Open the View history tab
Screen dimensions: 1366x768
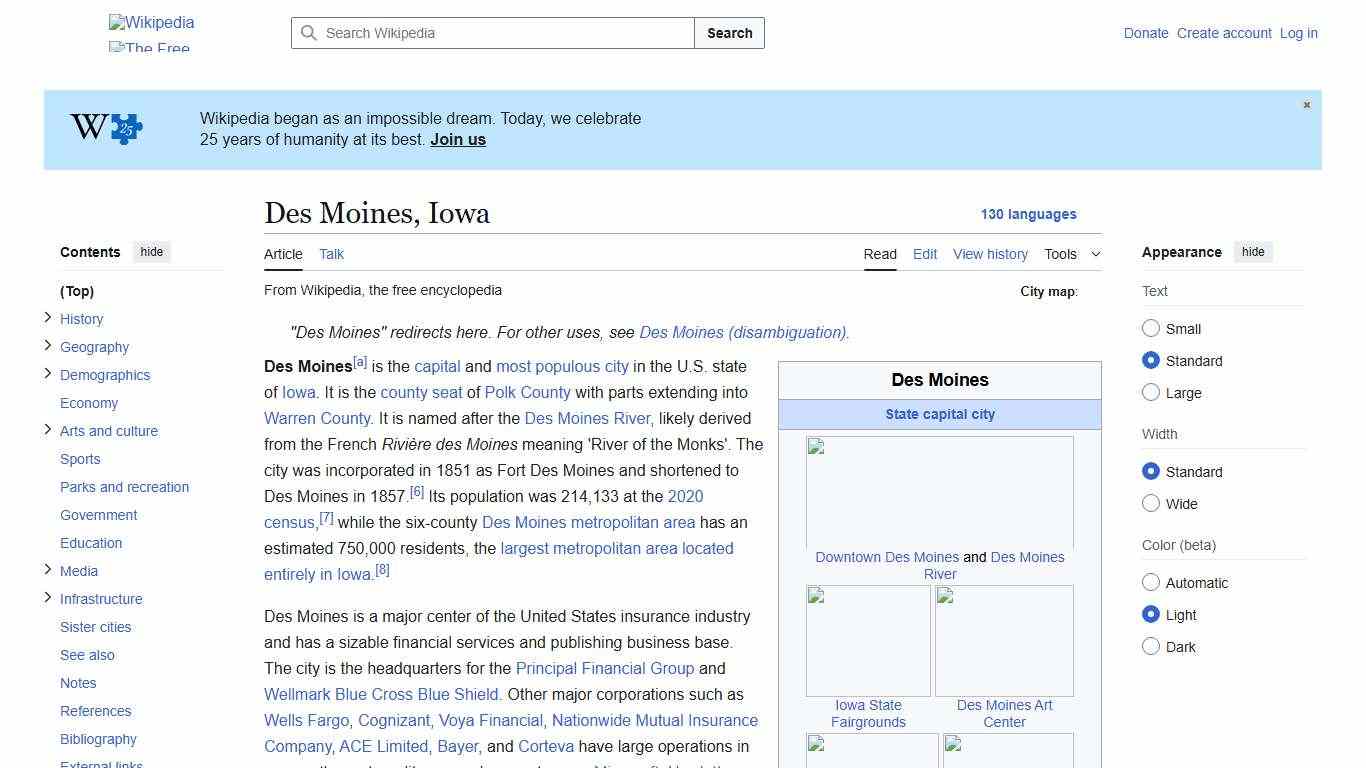[x=990, y=254]
